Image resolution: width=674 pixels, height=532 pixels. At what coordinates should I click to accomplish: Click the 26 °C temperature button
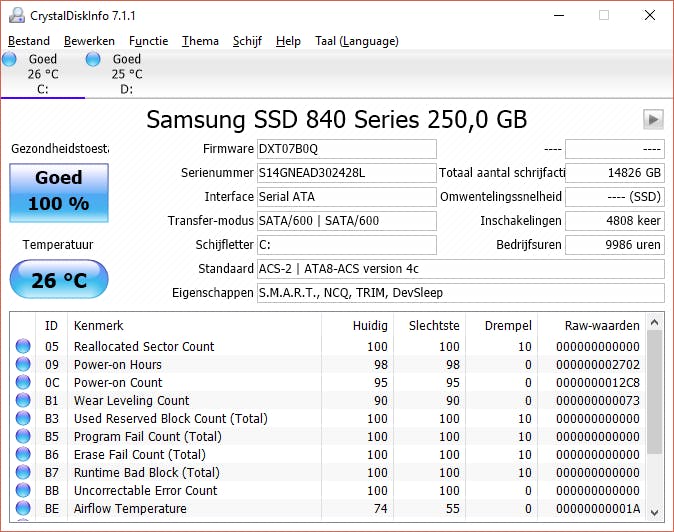(x=59, y=280)
